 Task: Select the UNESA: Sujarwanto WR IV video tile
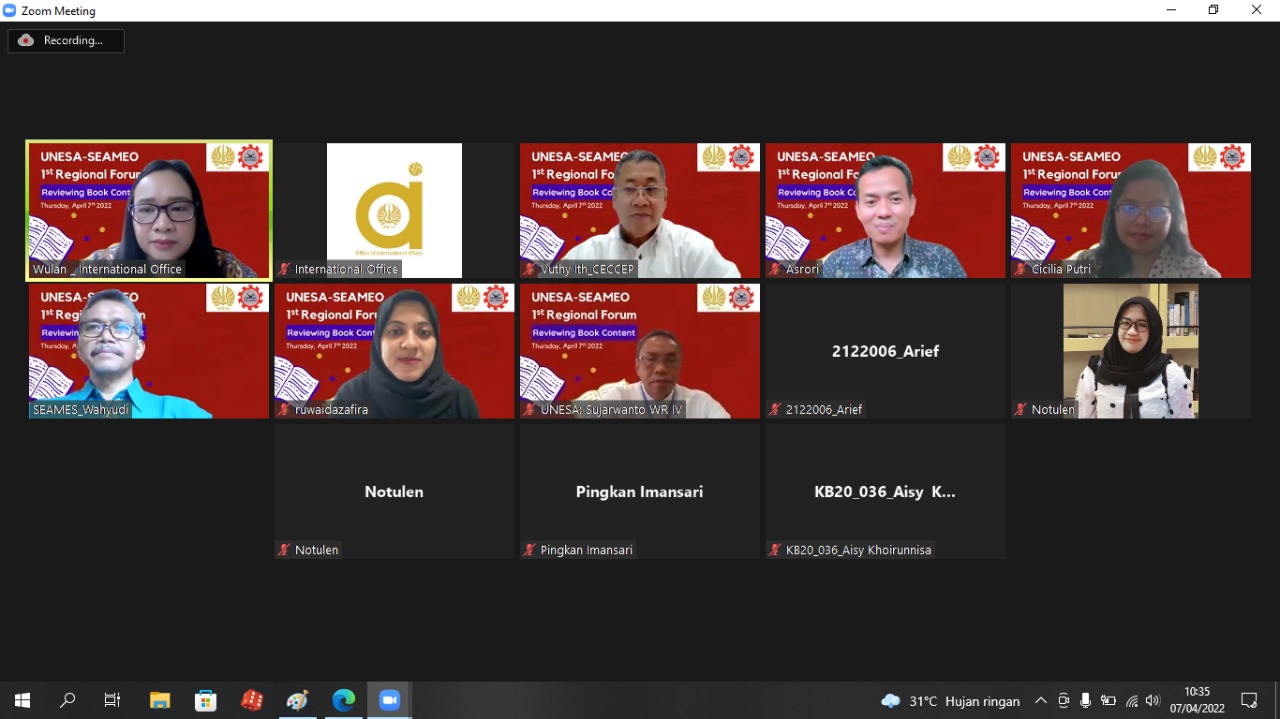640,351
